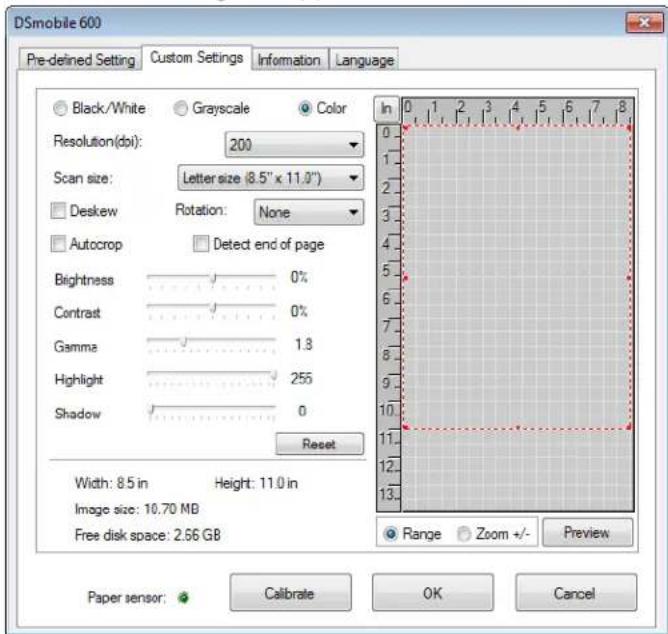This screenshot has height=634, width=668.
Task: Click the Highlight 255 value
Action: point(301,378)
